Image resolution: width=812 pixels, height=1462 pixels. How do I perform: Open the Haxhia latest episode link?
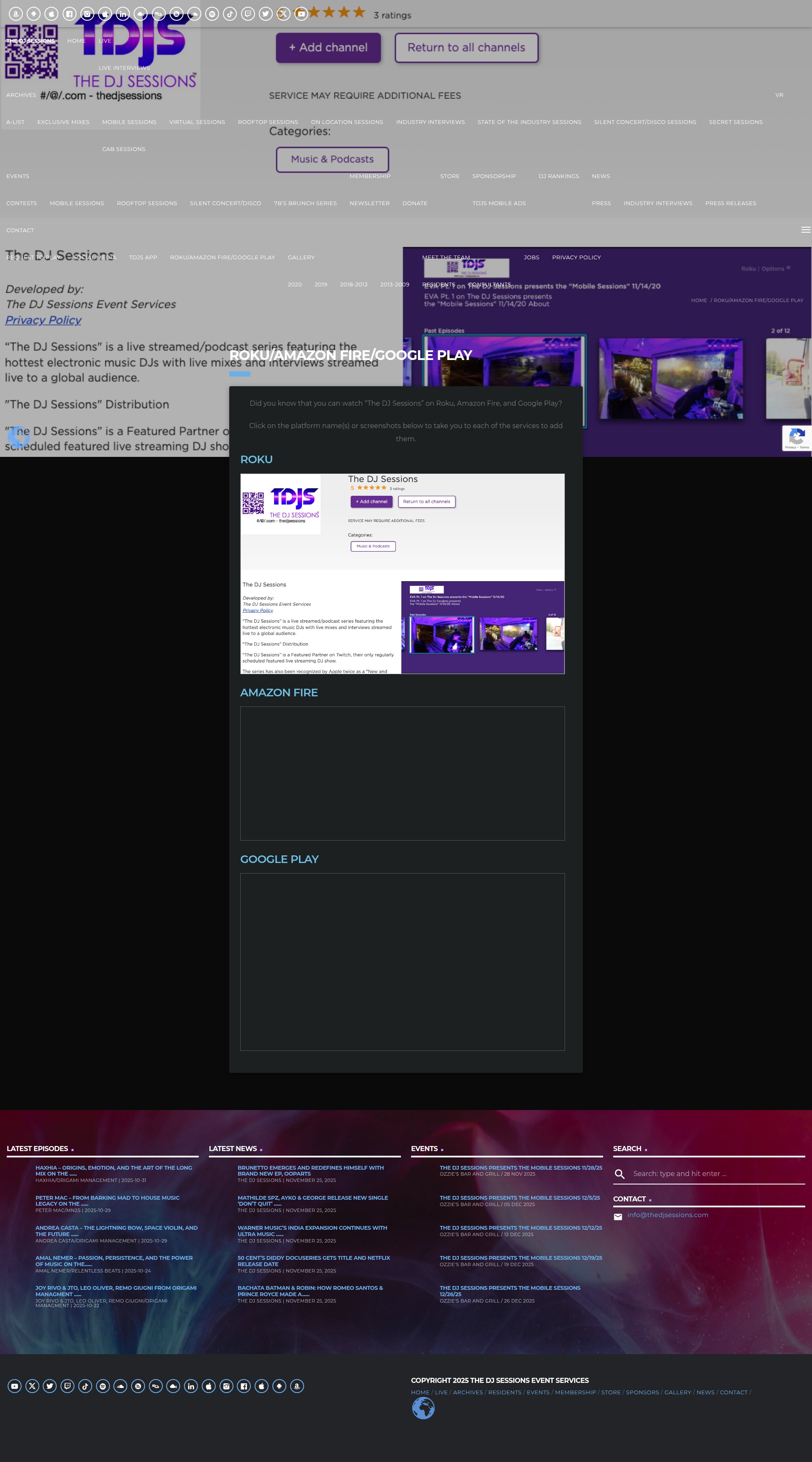[113, 1171]
